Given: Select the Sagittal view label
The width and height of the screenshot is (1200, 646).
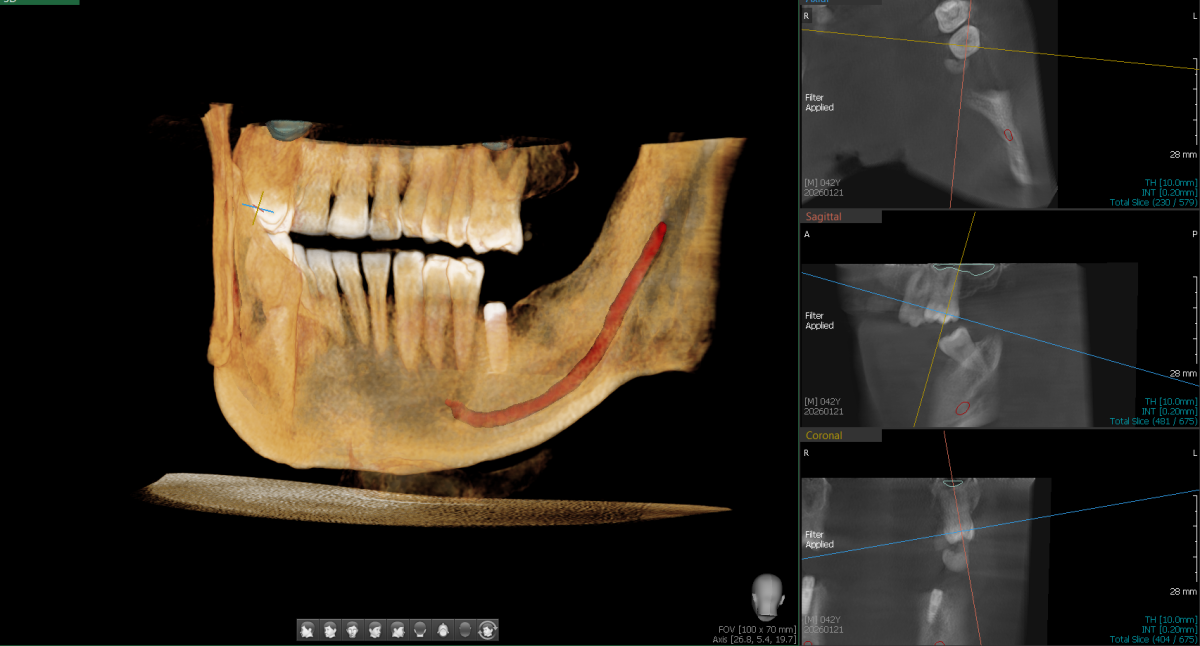Looking at the screenshot, I should coord(825,216).
